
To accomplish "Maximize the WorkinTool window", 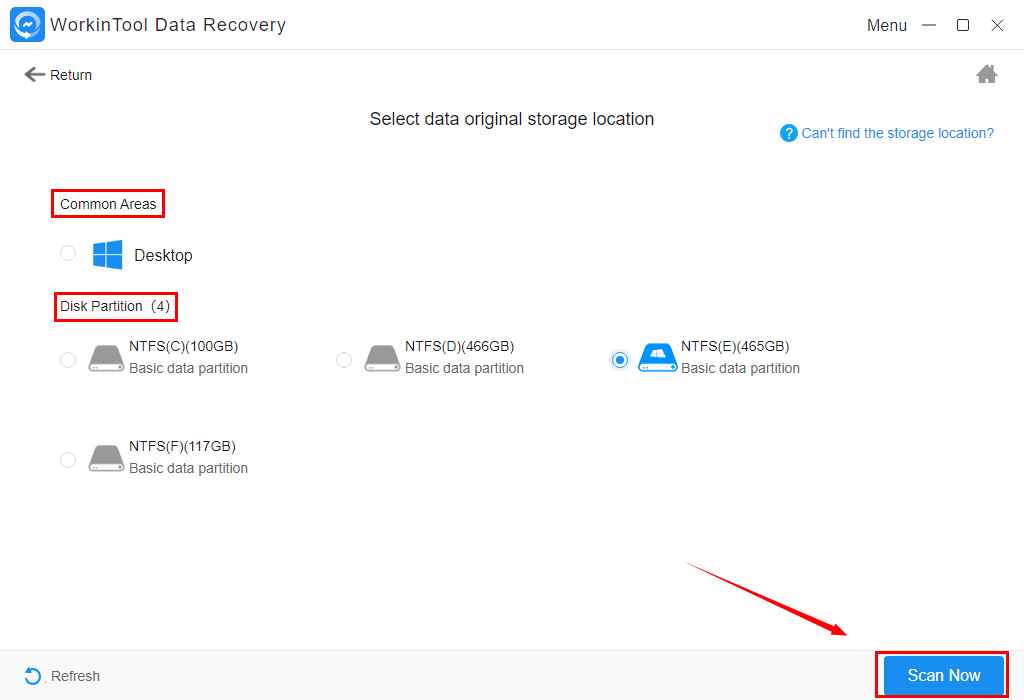I will tap(963, 25).
